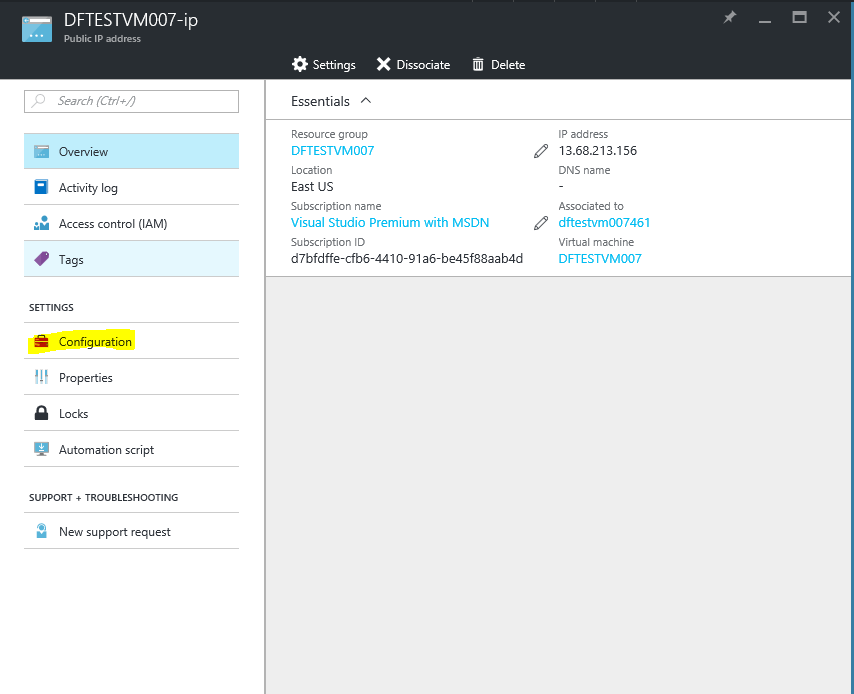Click pencil icon beside Associated to
The width and height of the screenshot is (854, 694).
tap(541, 223)
